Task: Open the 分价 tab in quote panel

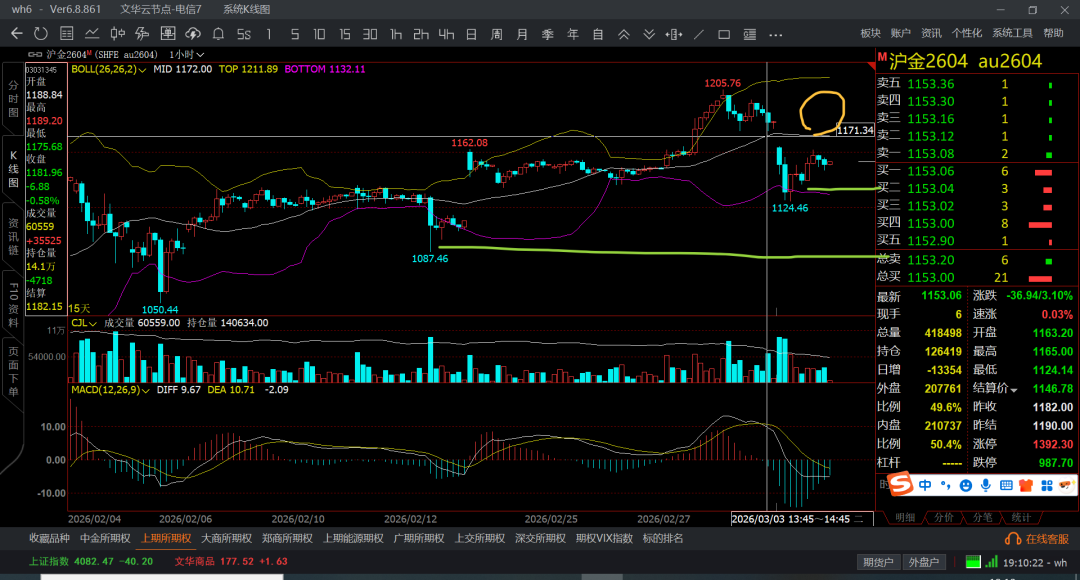Action: [944, 517]
